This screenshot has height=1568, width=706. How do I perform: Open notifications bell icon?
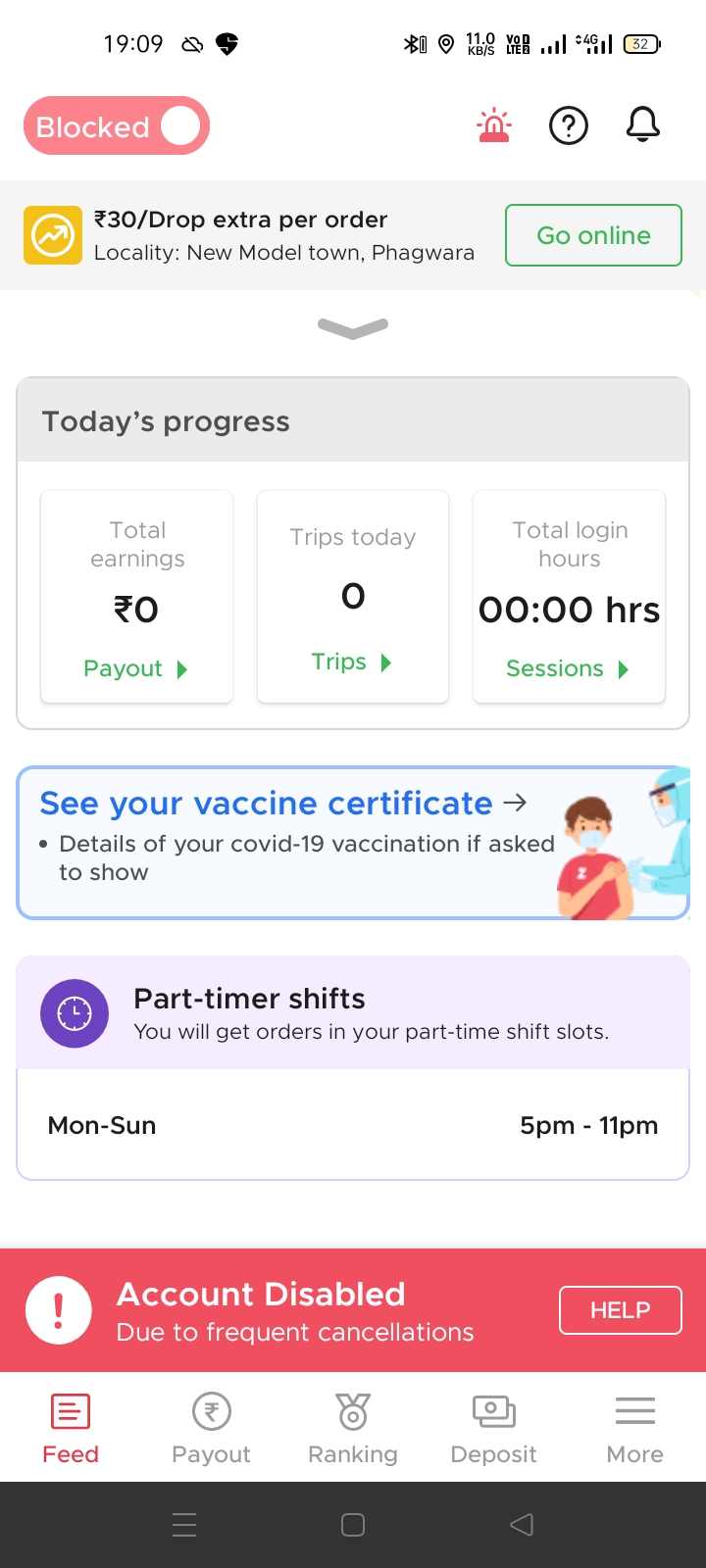click(643, 125)
